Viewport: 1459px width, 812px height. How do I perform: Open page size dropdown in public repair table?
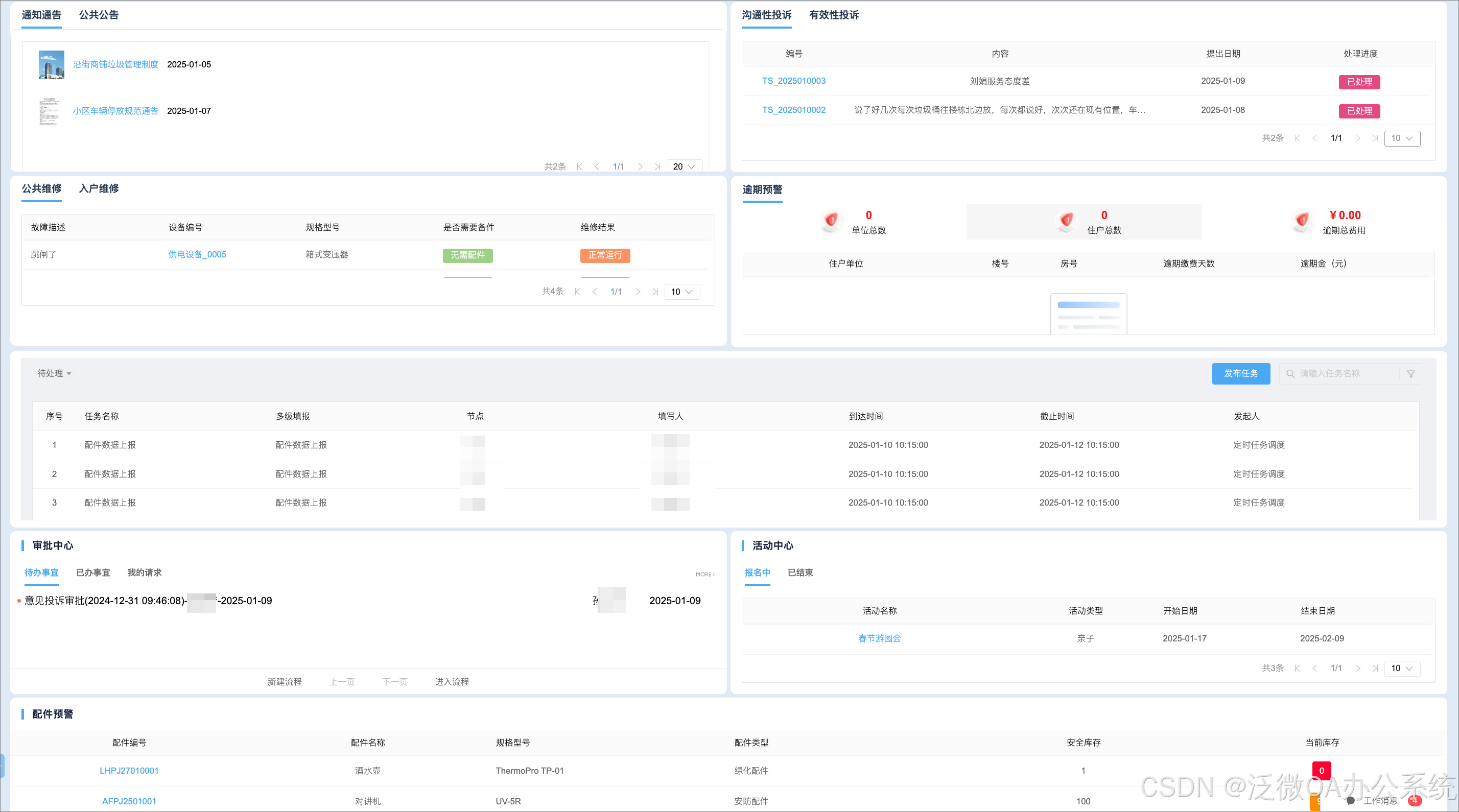[x=681, y=292]
